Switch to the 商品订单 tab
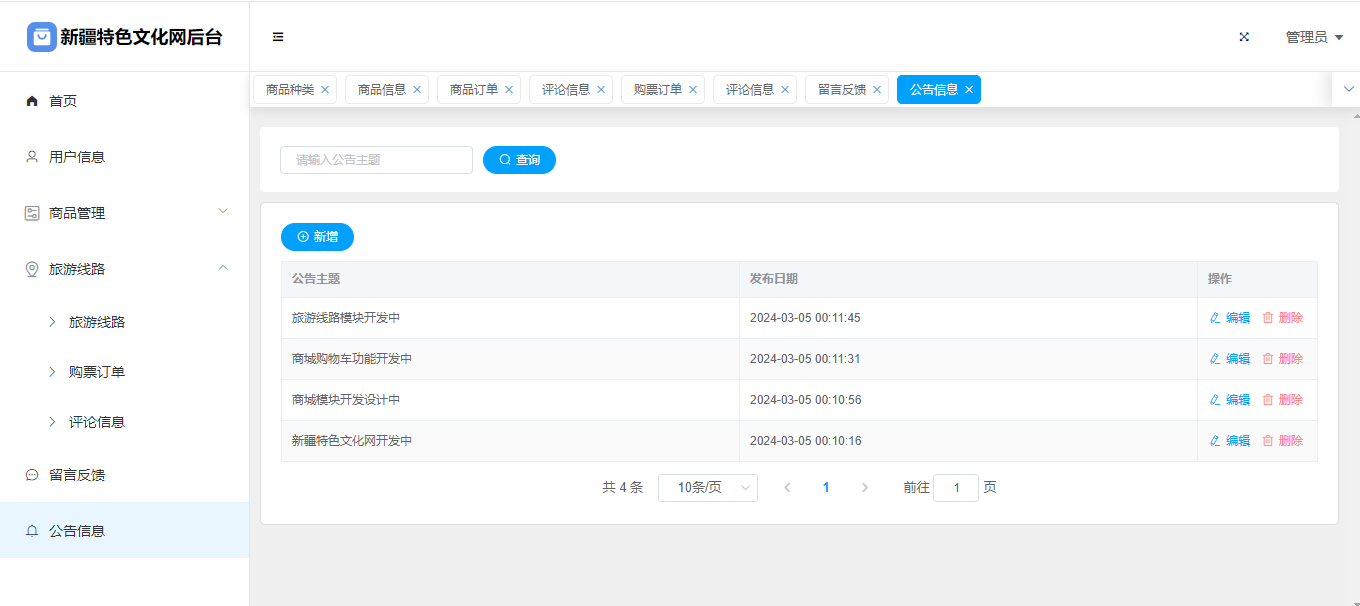Image resolution: width=1360 pixels, height=606 pixels. pos(473,90)
